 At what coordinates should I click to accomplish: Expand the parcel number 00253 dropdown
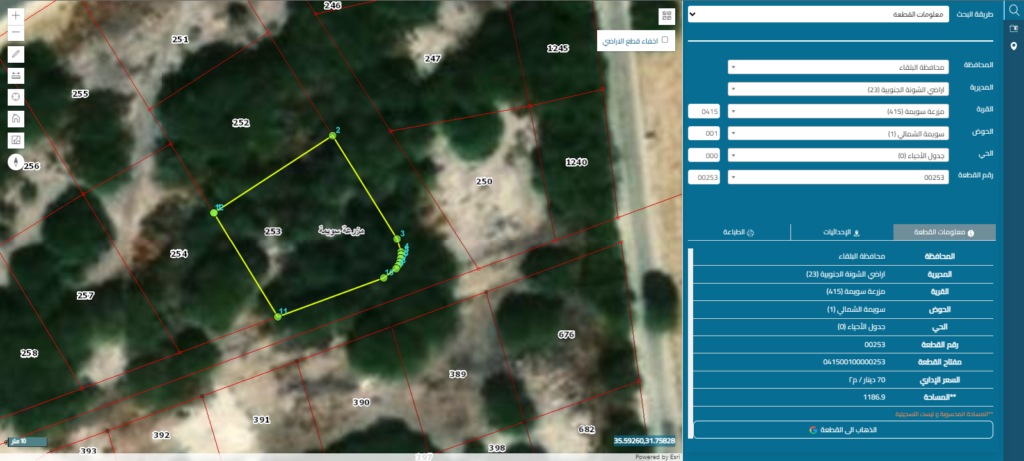coord(839,177)
